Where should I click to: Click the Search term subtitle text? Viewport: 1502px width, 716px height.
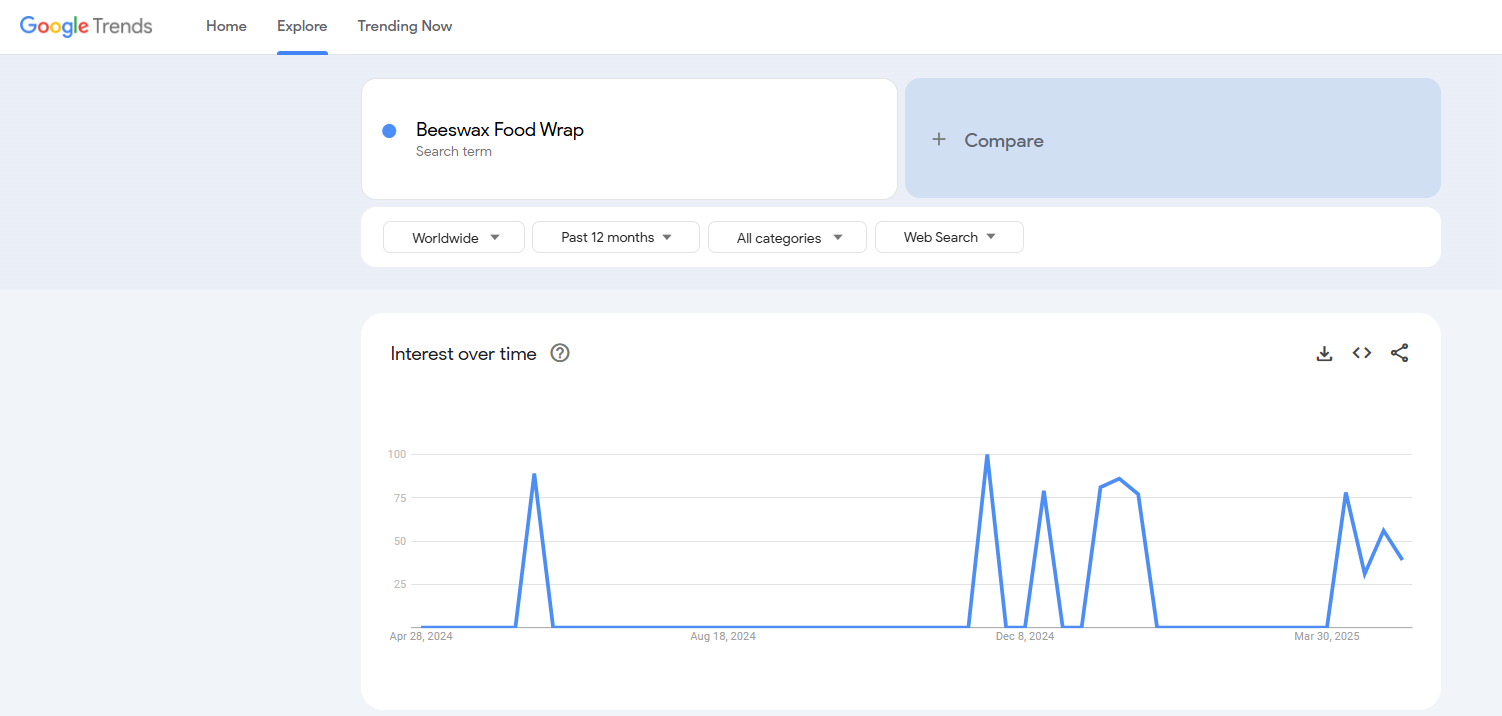454,152
